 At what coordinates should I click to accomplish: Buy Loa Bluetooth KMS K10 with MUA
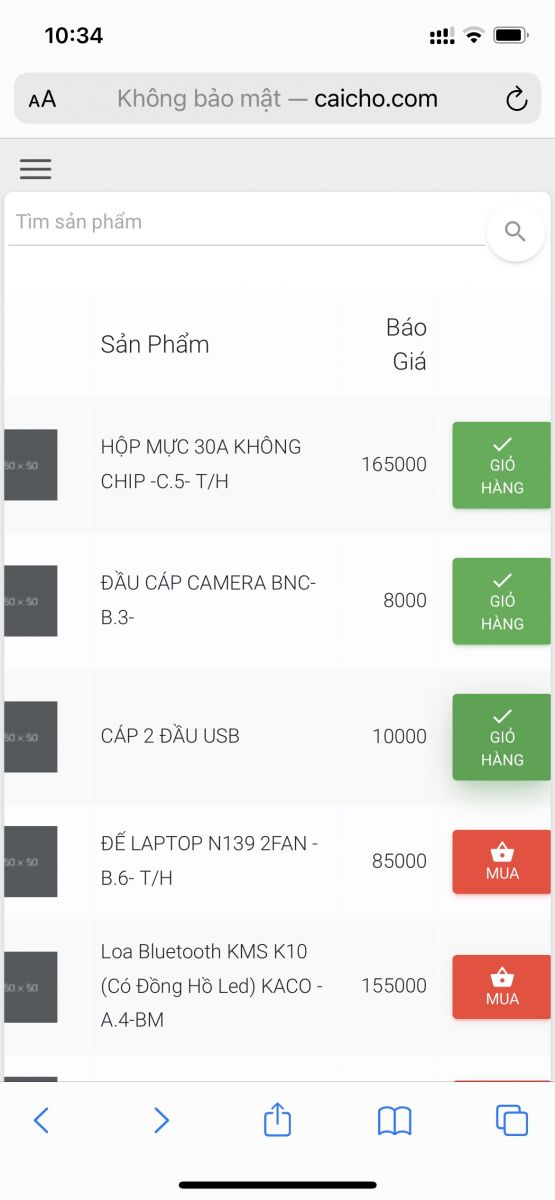pos(502,986)
